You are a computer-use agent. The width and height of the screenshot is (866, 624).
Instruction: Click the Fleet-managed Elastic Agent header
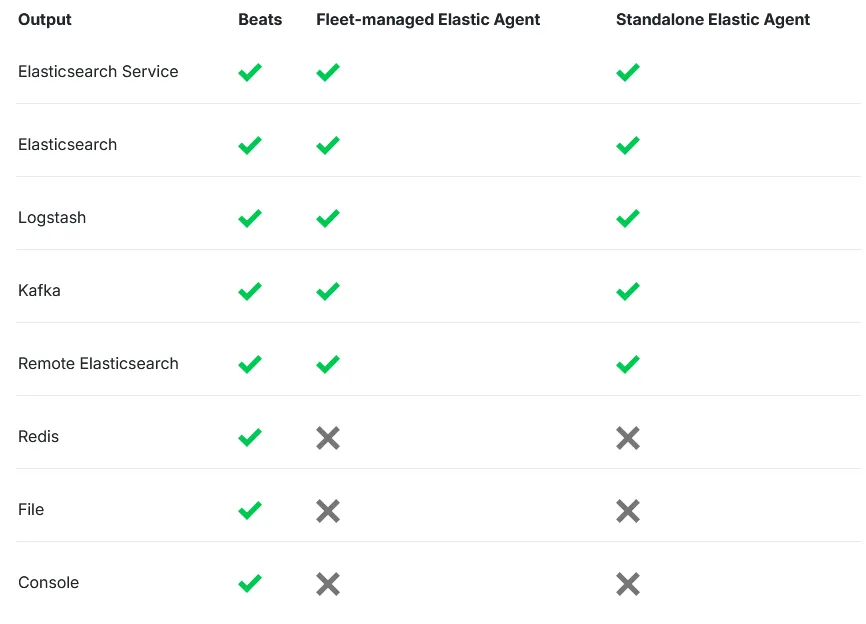click(428, 20)
